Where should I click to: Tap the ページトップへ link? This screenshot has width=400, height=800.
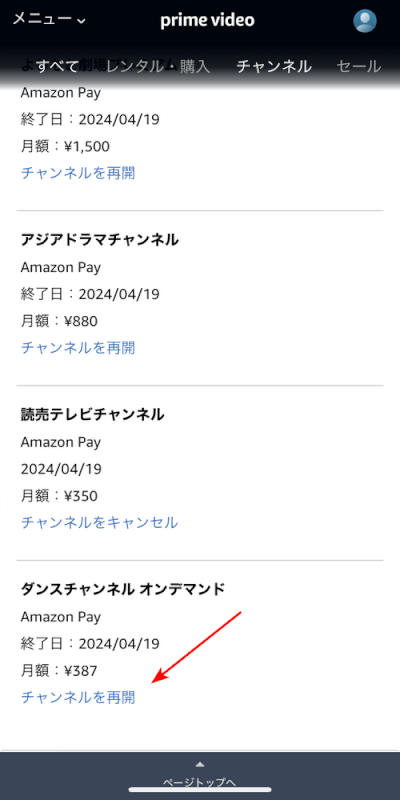coord(199,783)
